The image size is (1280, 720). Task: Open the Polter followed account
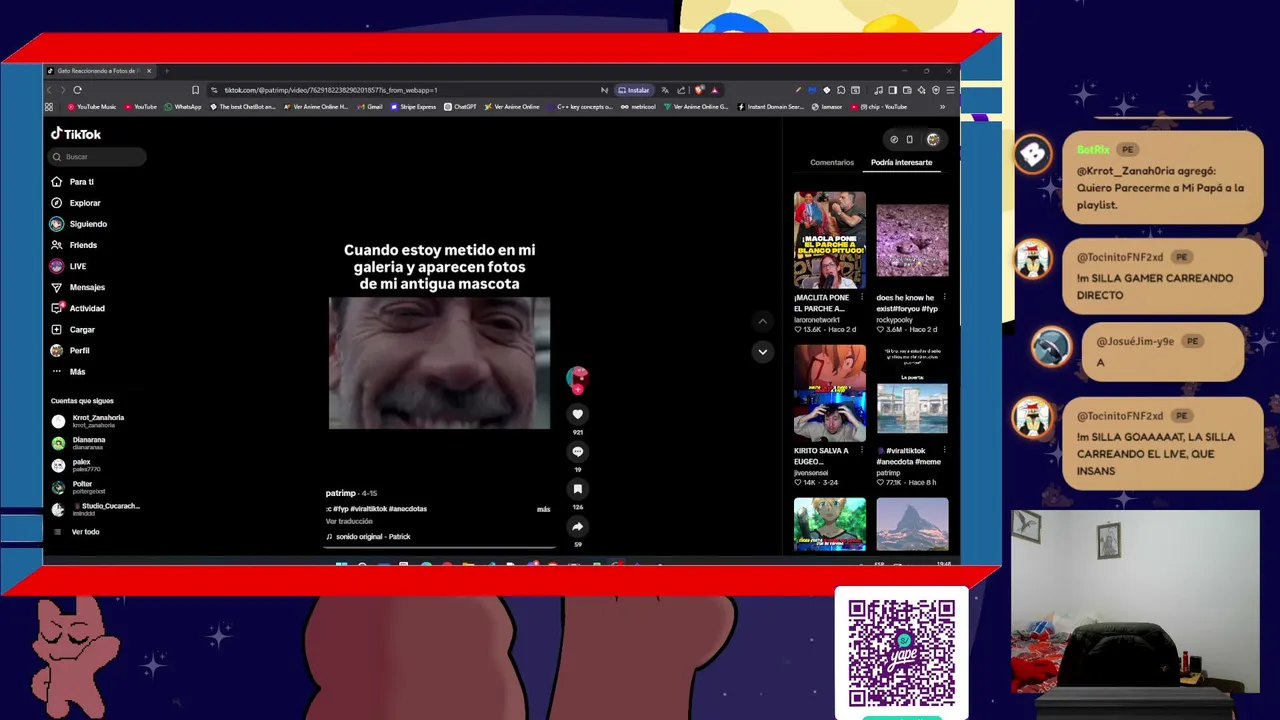(x=78, y=487)
